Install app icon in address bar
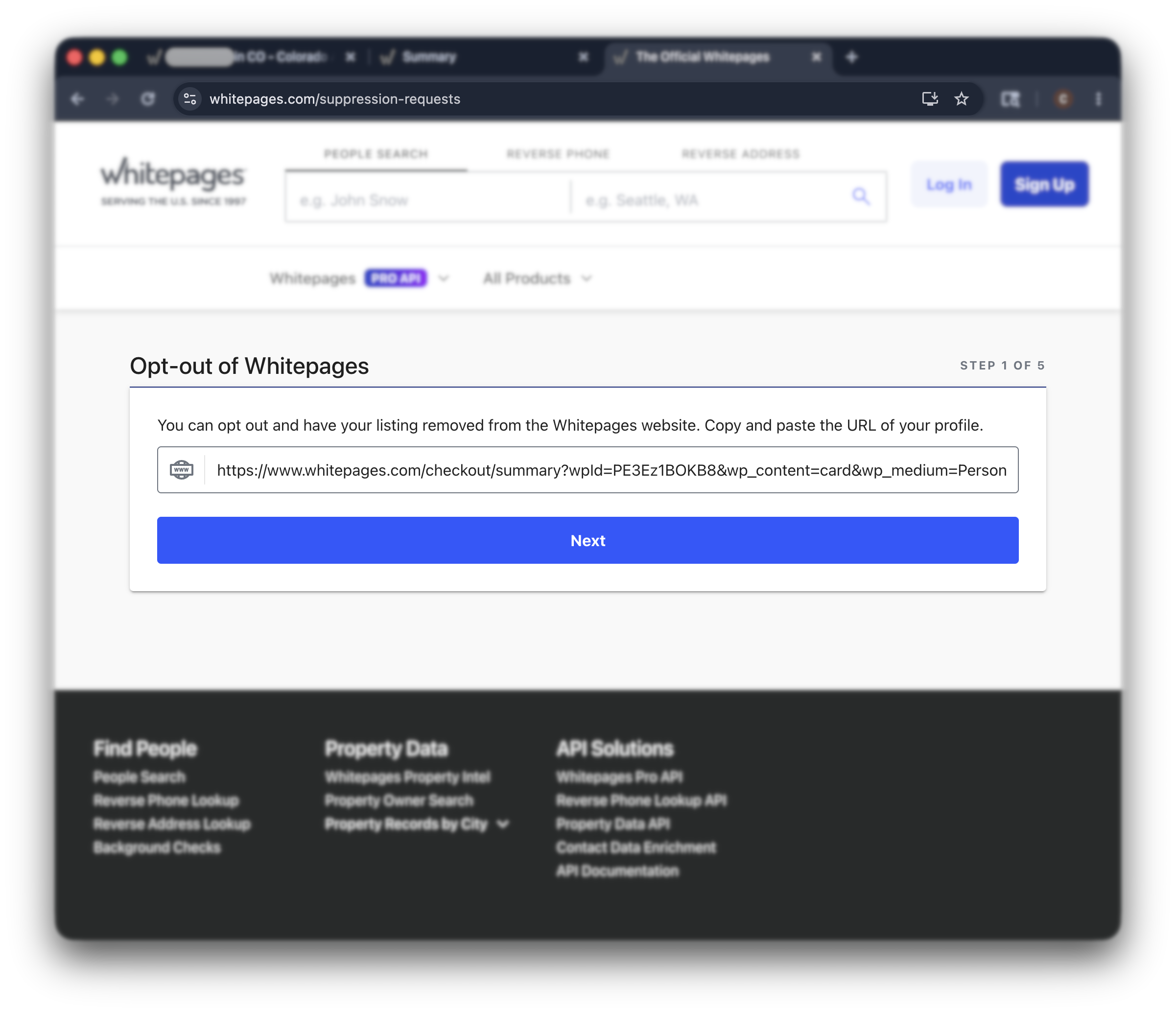This screenshot has height=1013, width=1176. point(930,99)
